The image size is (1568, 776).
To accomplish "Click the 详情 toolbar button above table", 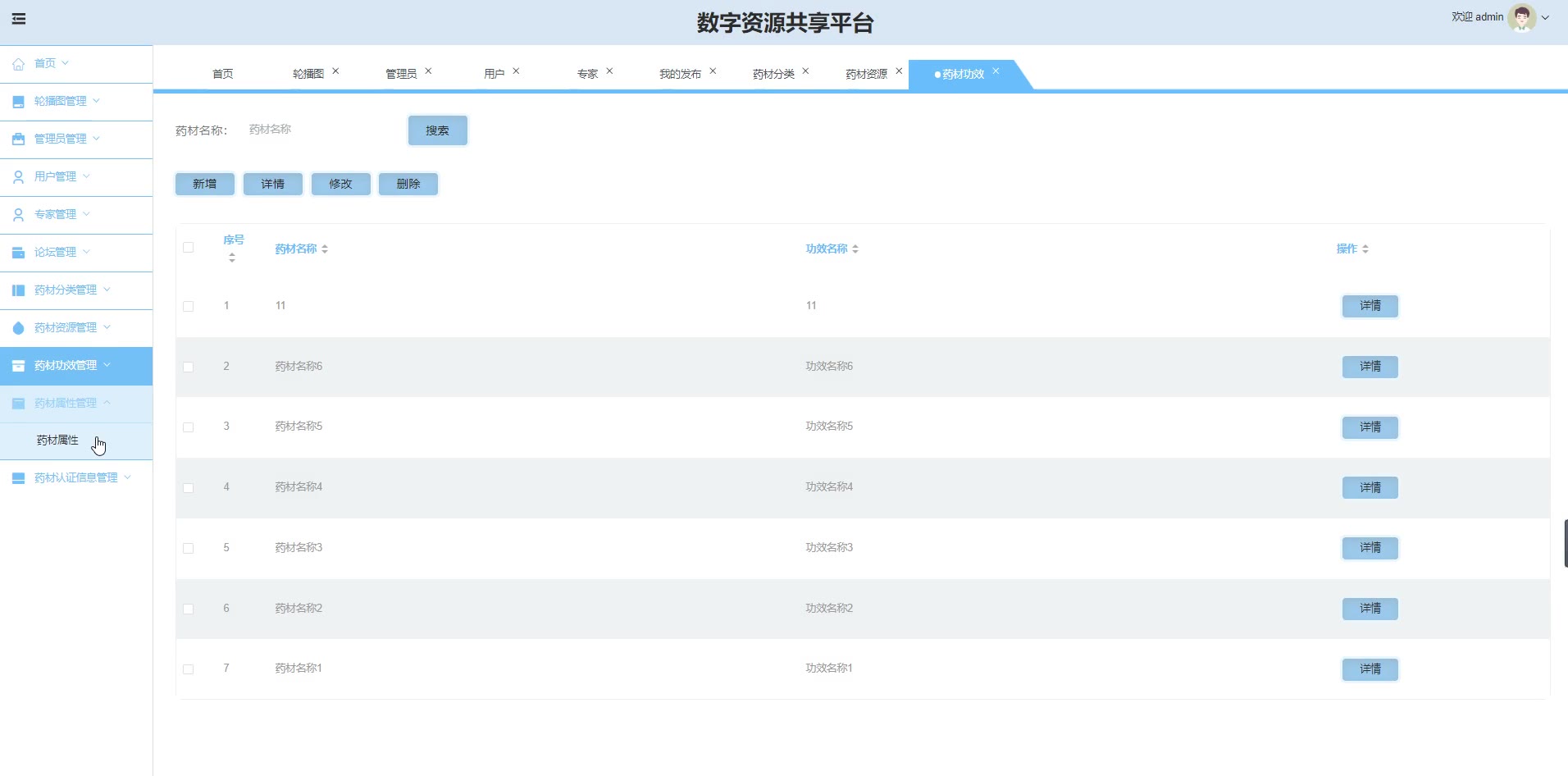I will (x=273, y=184).
